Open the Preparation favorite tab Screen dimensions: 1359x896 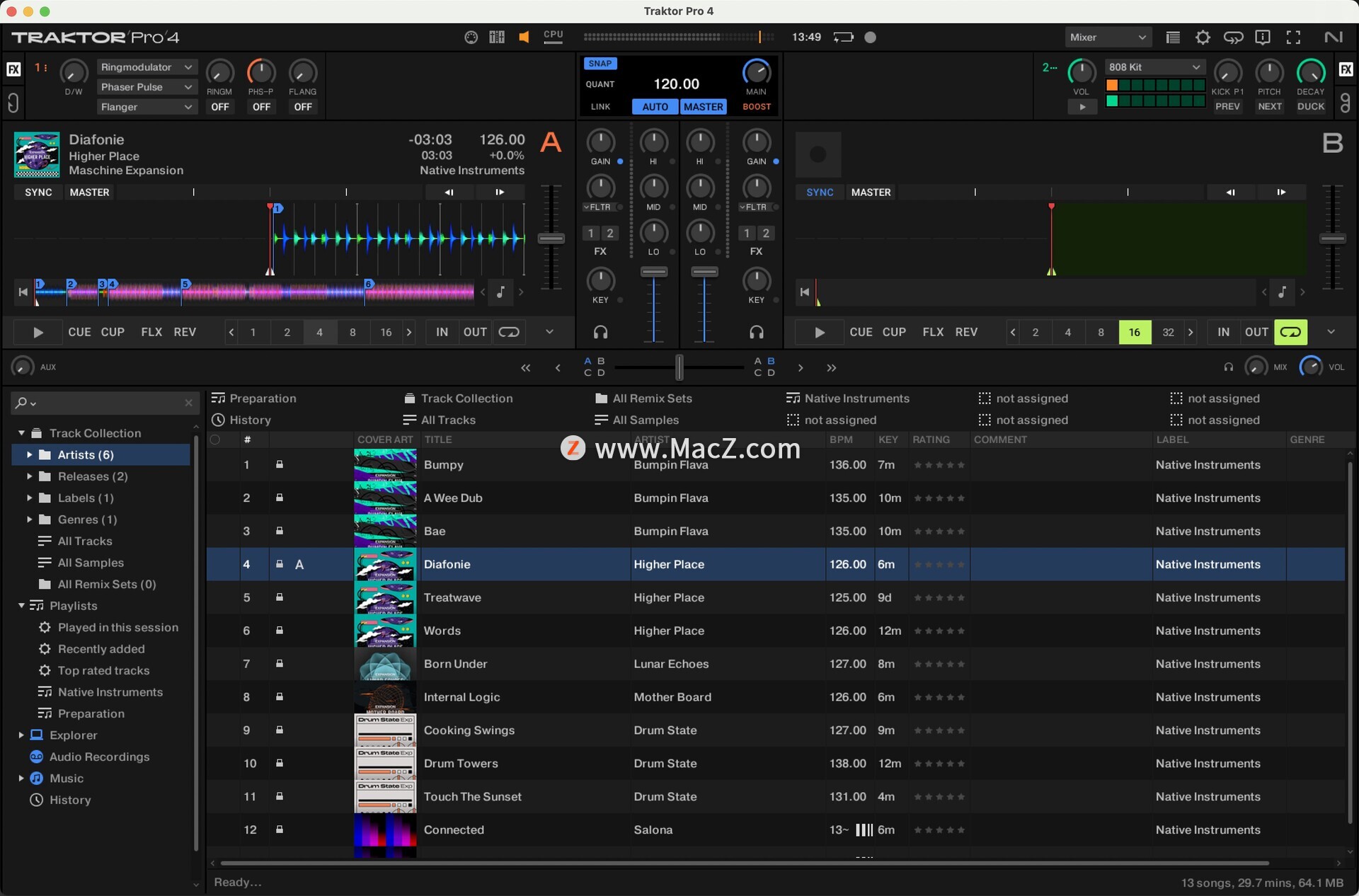254,398
